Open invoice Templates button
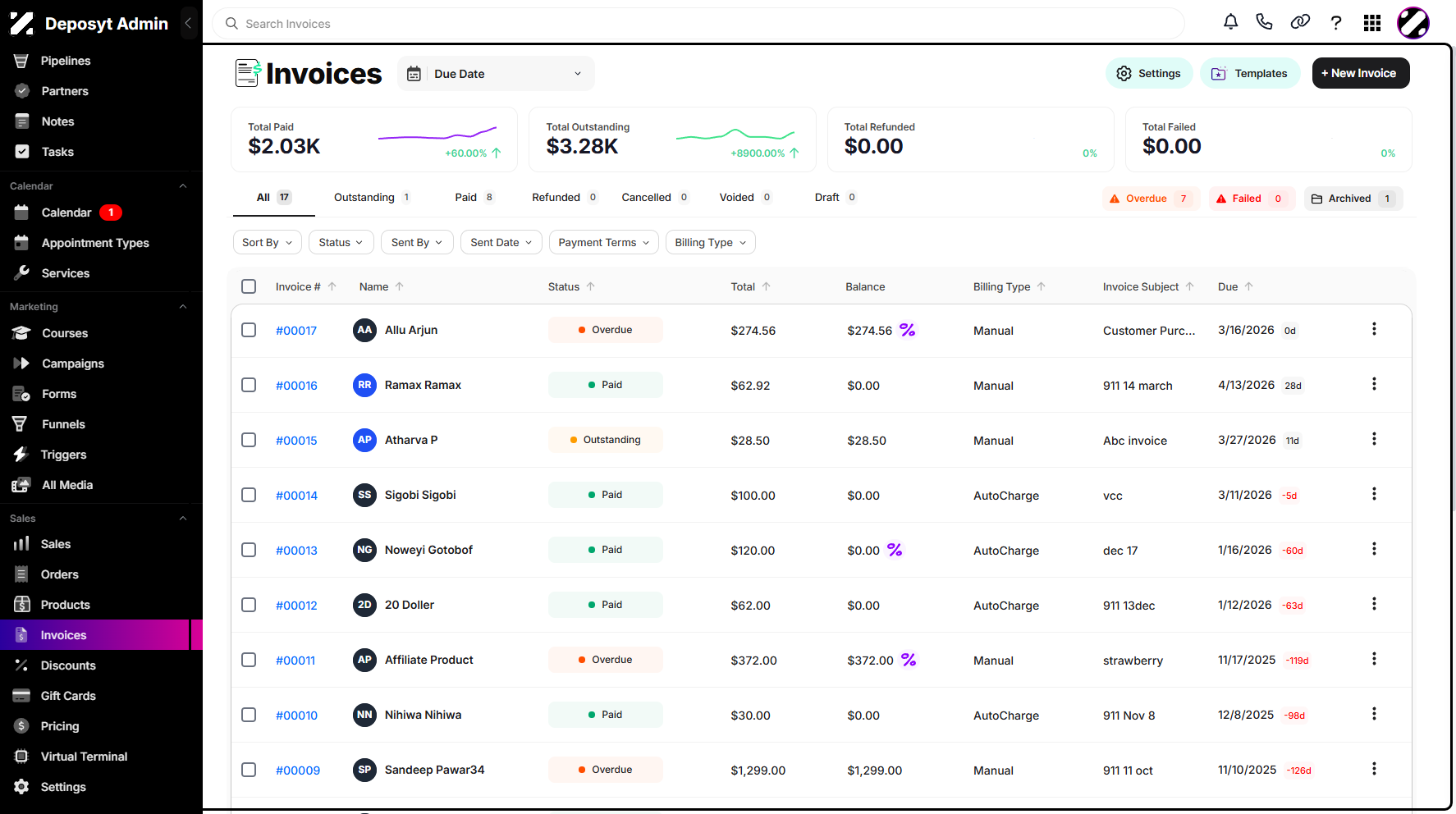 pyautogui.click(x=1250, y=73)
